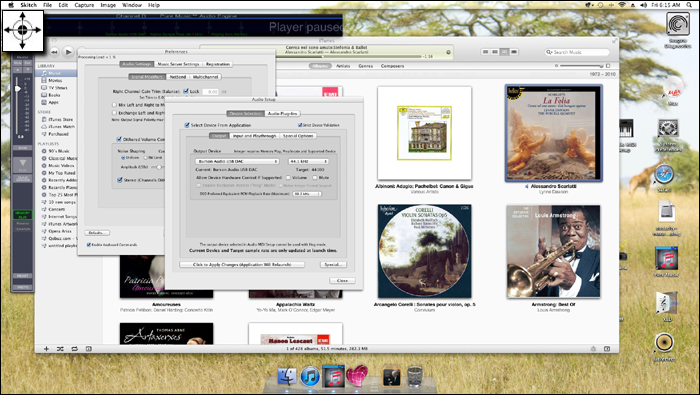Switch iTunes view to Artists
Viewport: 700px width, 395px height.
(343, 66)
